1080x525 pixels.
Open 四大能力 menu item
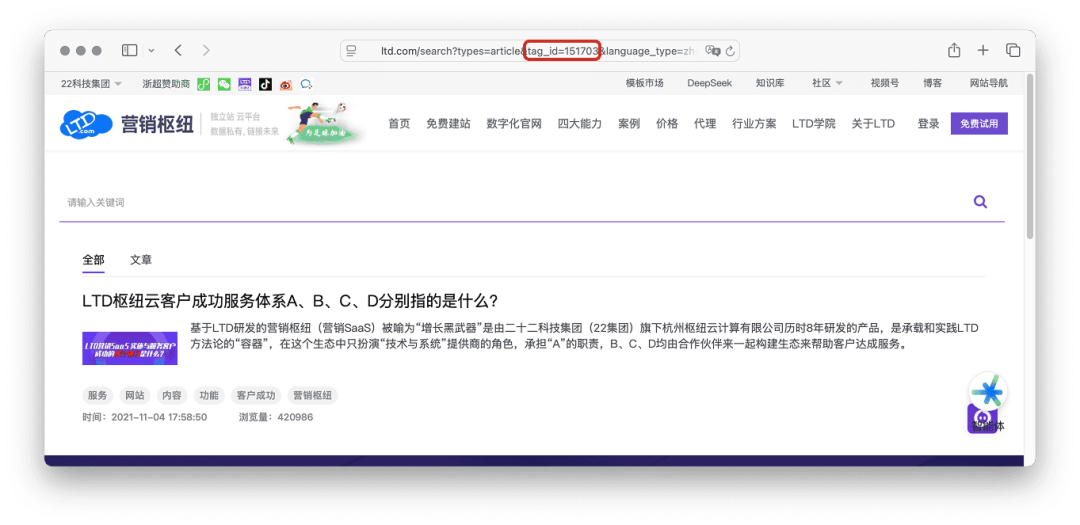(579, 124)
